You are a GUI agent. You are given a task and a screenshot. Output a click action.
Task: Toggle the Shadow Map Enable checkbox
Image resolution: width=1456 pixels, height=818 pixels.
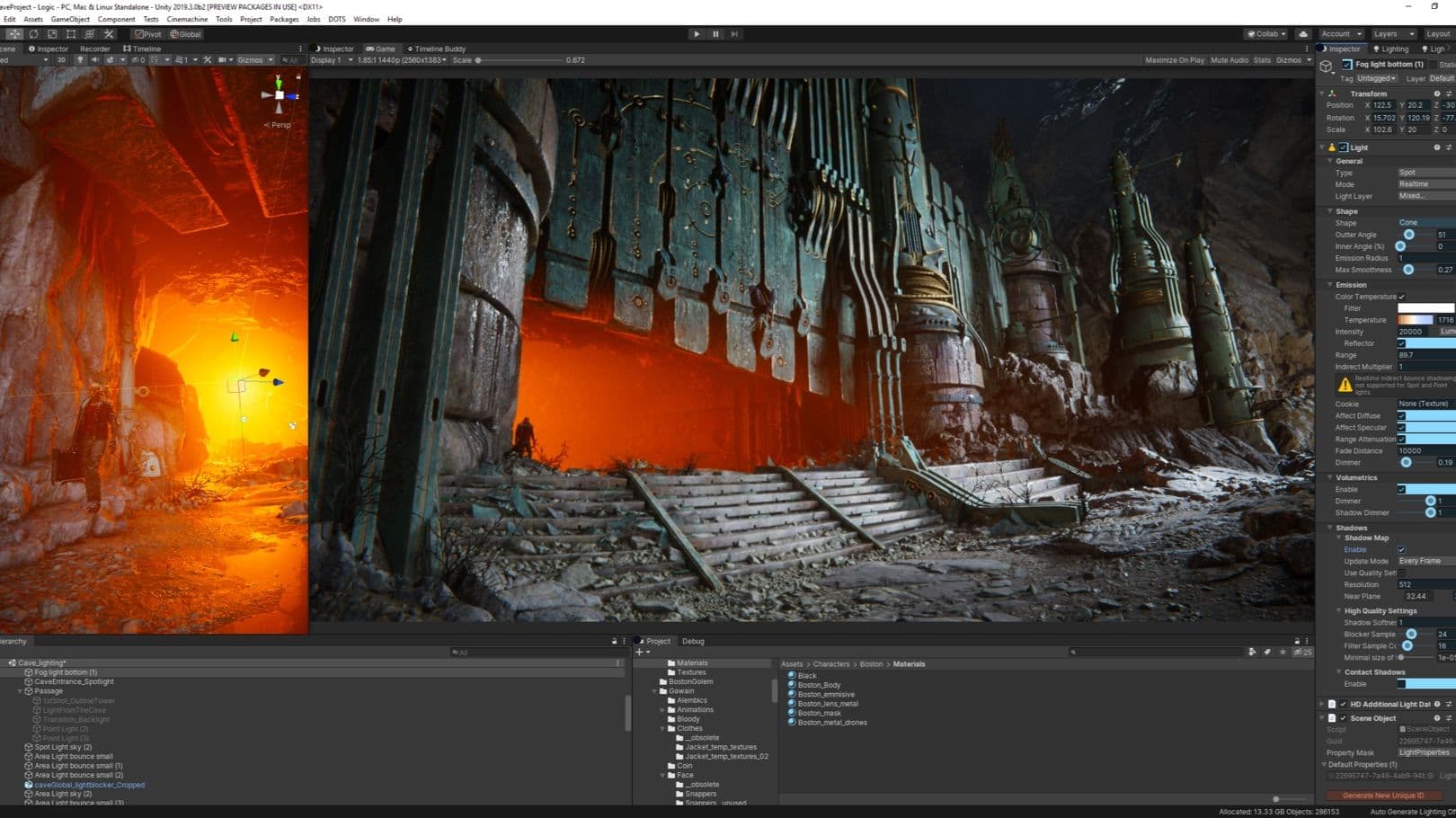coord(1401,549)
